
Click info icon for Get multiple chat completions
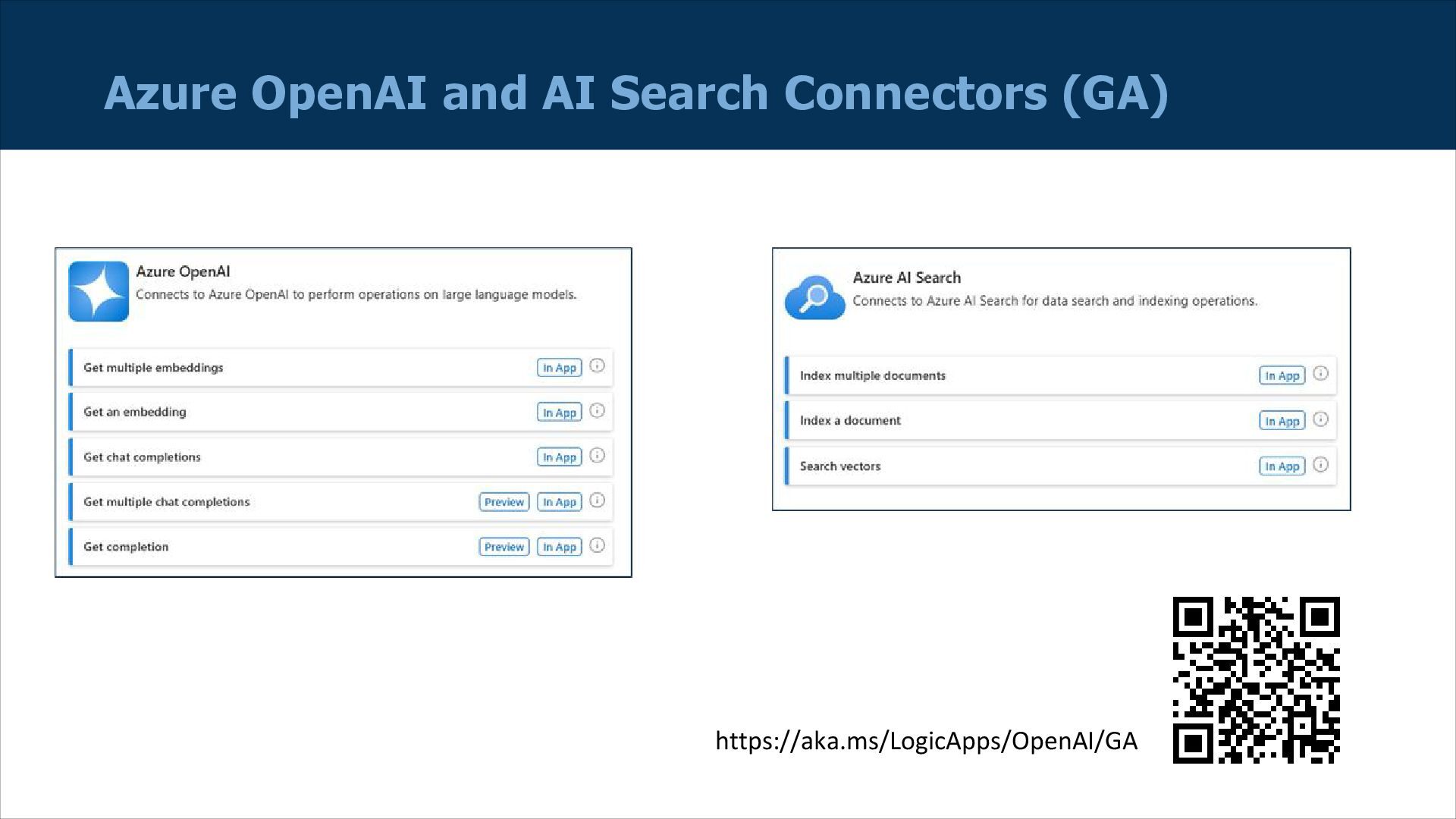pos(597,500)
